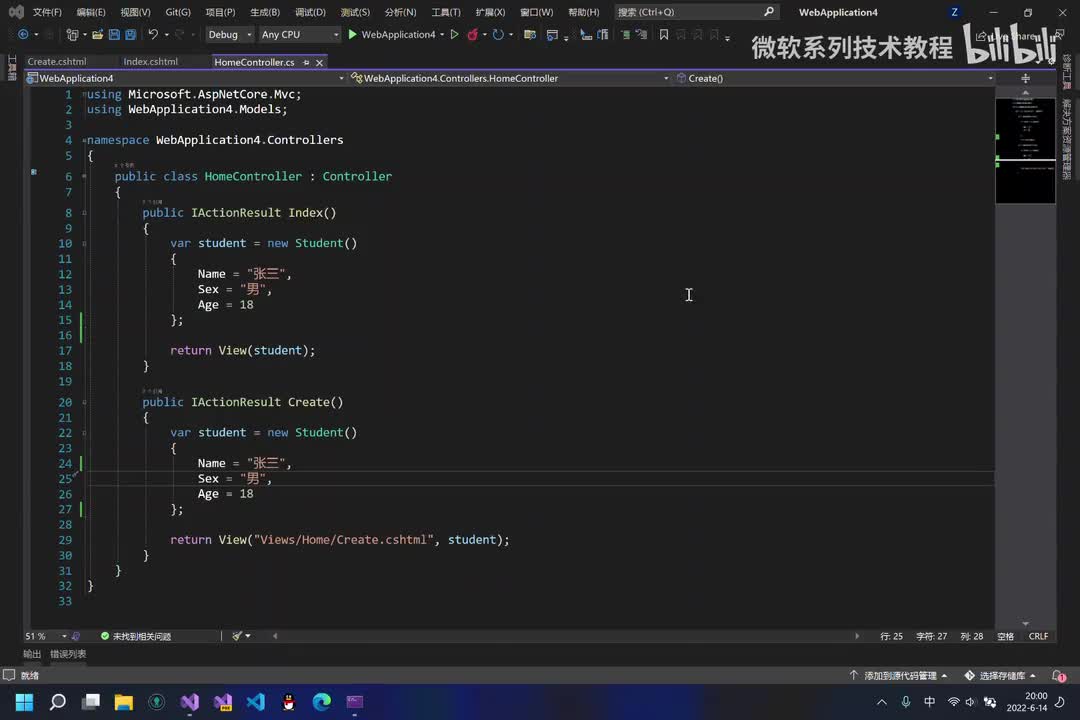
Task: Open the 输出 output panel tab
Action: pyautogui.click(x=32, y=654)
